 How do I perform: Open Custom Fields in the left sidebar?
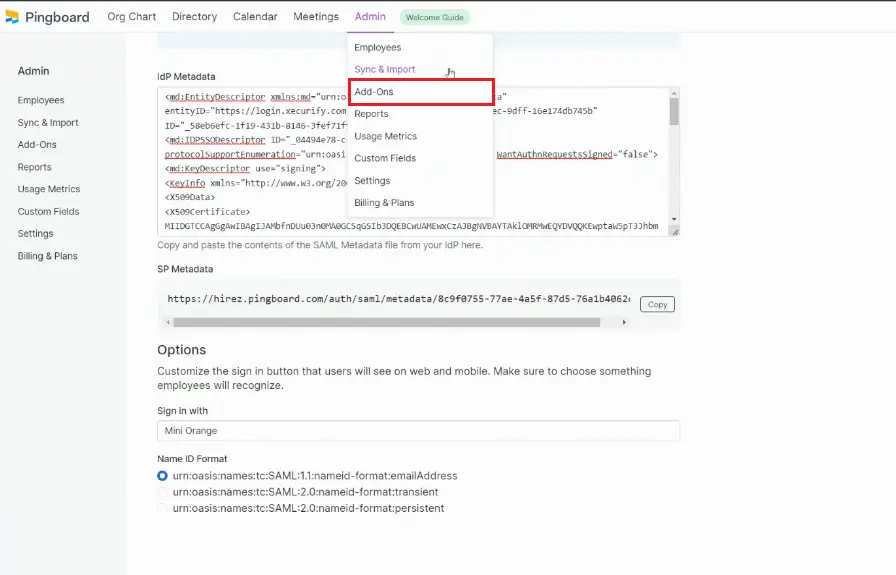[48, 211]
